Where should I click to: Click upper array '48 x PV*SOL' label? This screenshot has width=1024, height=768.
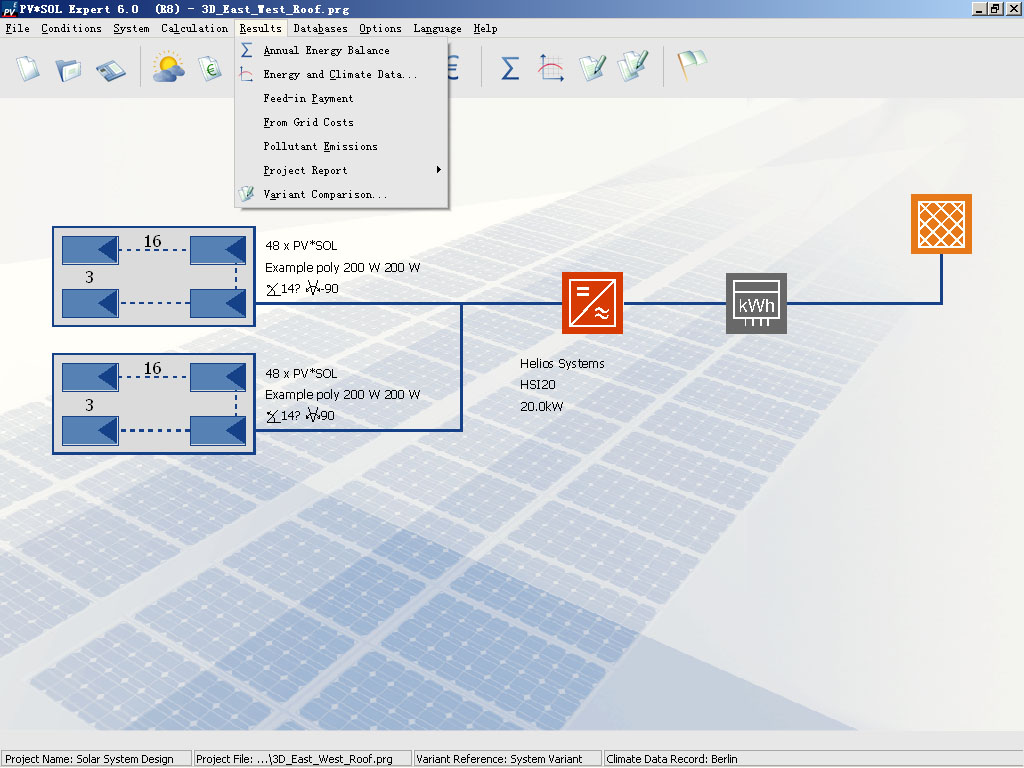[x=301, y=246]
